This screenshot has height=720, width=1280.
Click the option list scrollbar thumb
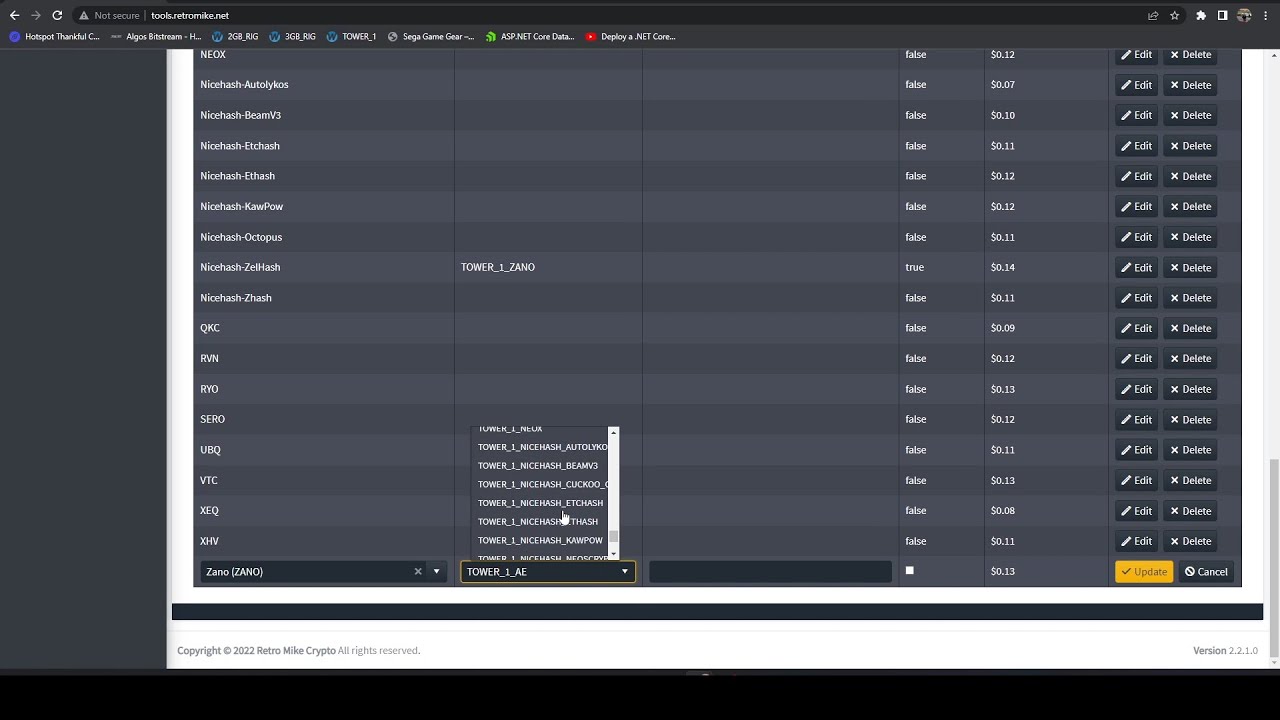point(614,537)
